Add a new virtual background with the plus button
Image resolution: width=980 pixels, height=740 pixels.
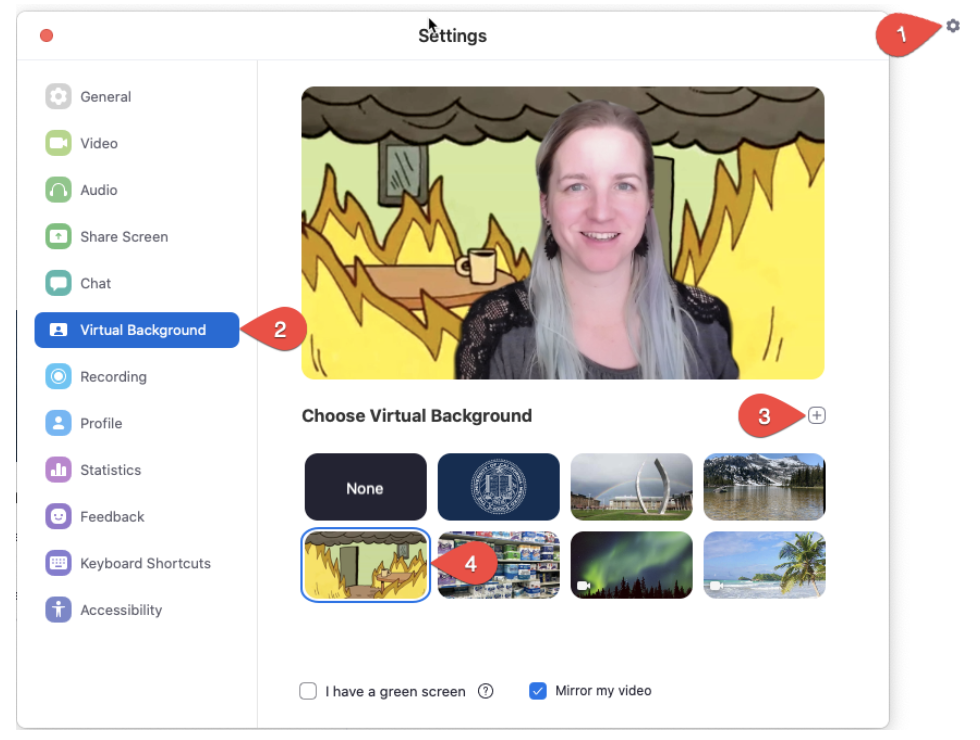(x=816, y=415)
